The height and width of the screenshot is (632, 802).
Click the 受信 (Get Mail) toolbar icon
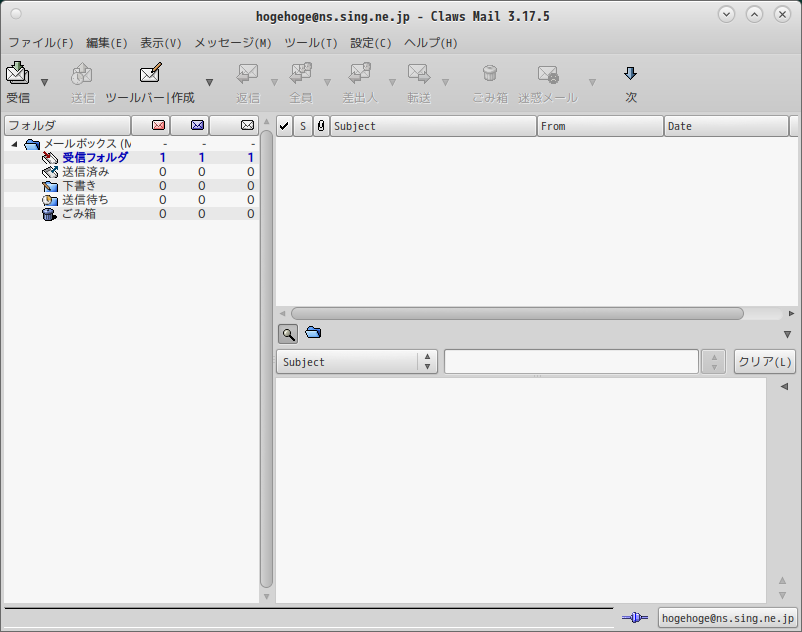click(18, 73)
